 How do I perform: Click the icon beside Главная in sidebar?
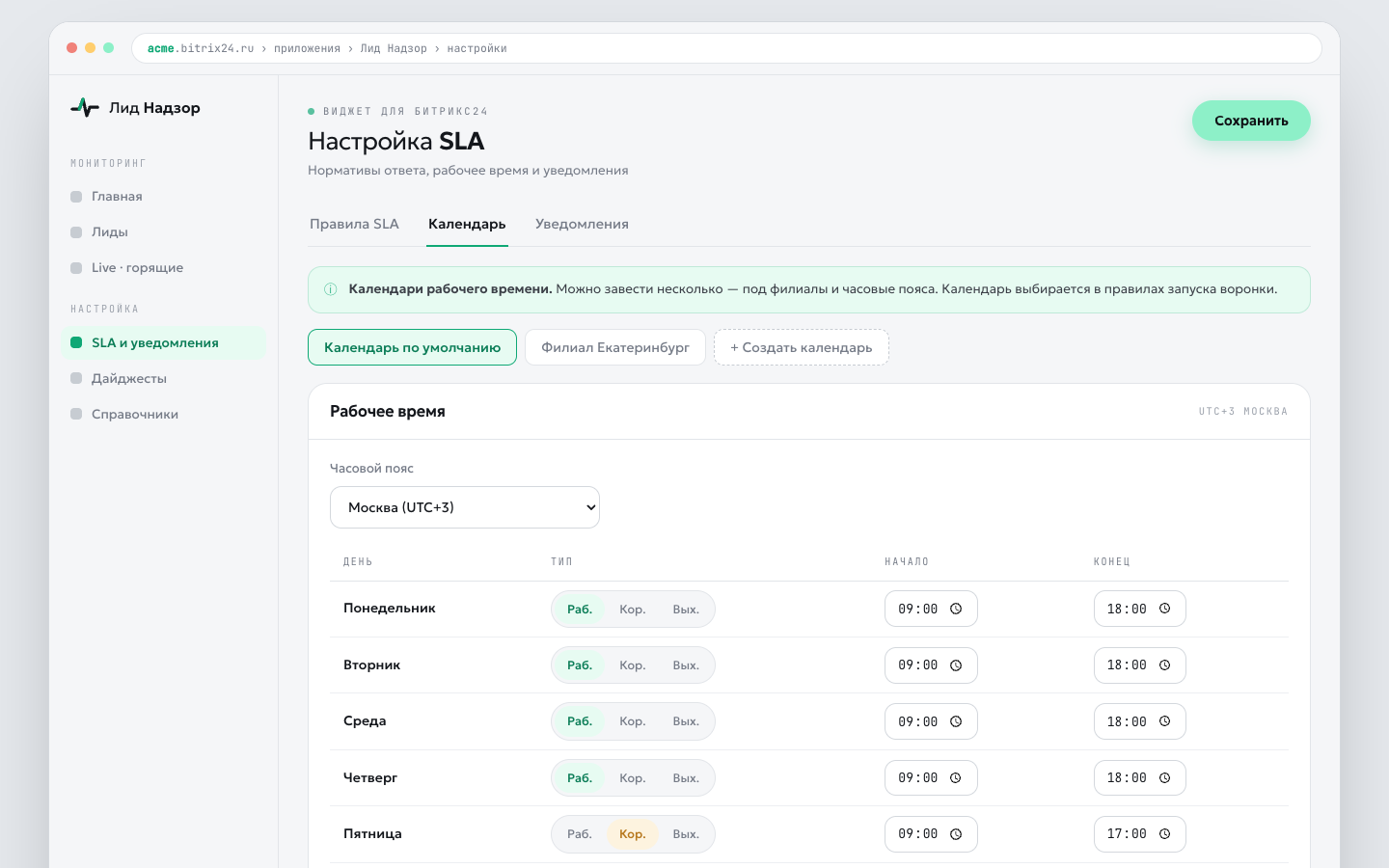tap(76, 197)
